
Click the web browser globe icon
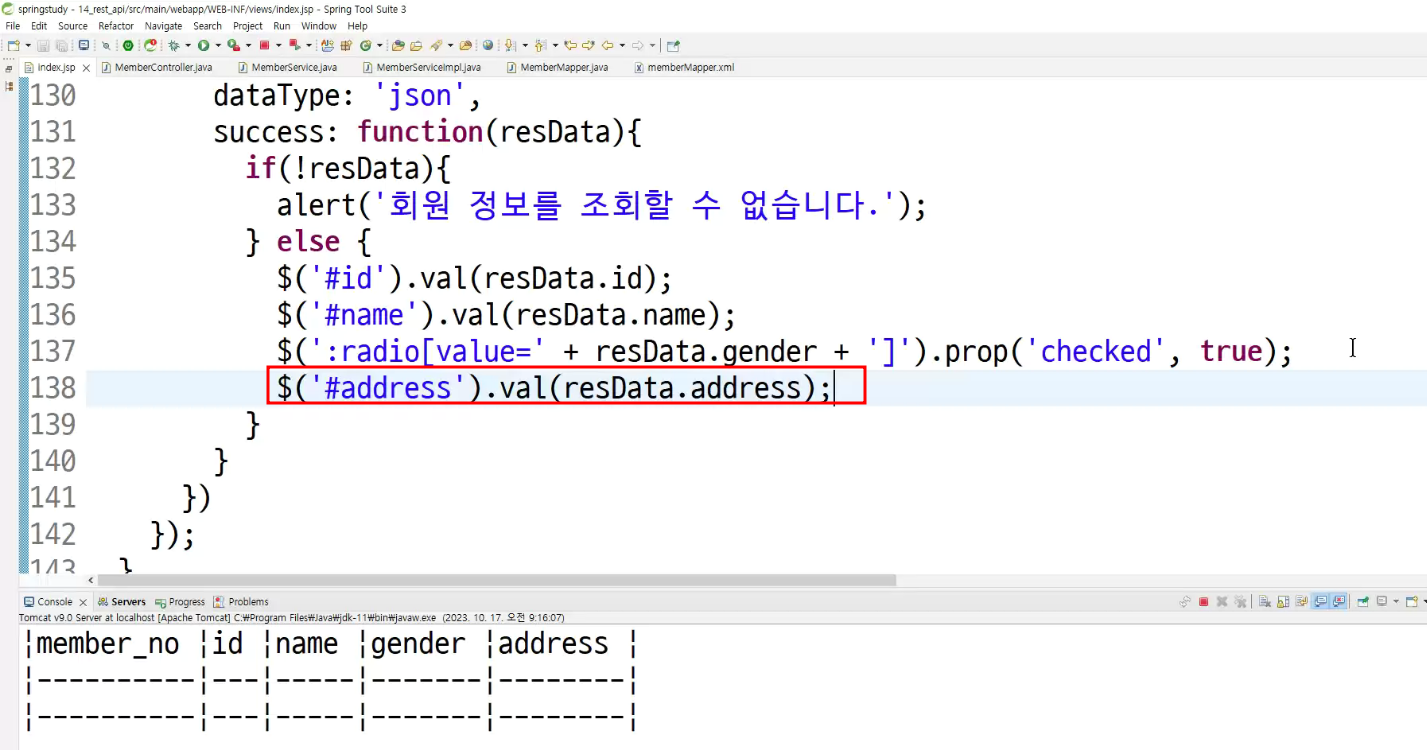tap(487, 45)
